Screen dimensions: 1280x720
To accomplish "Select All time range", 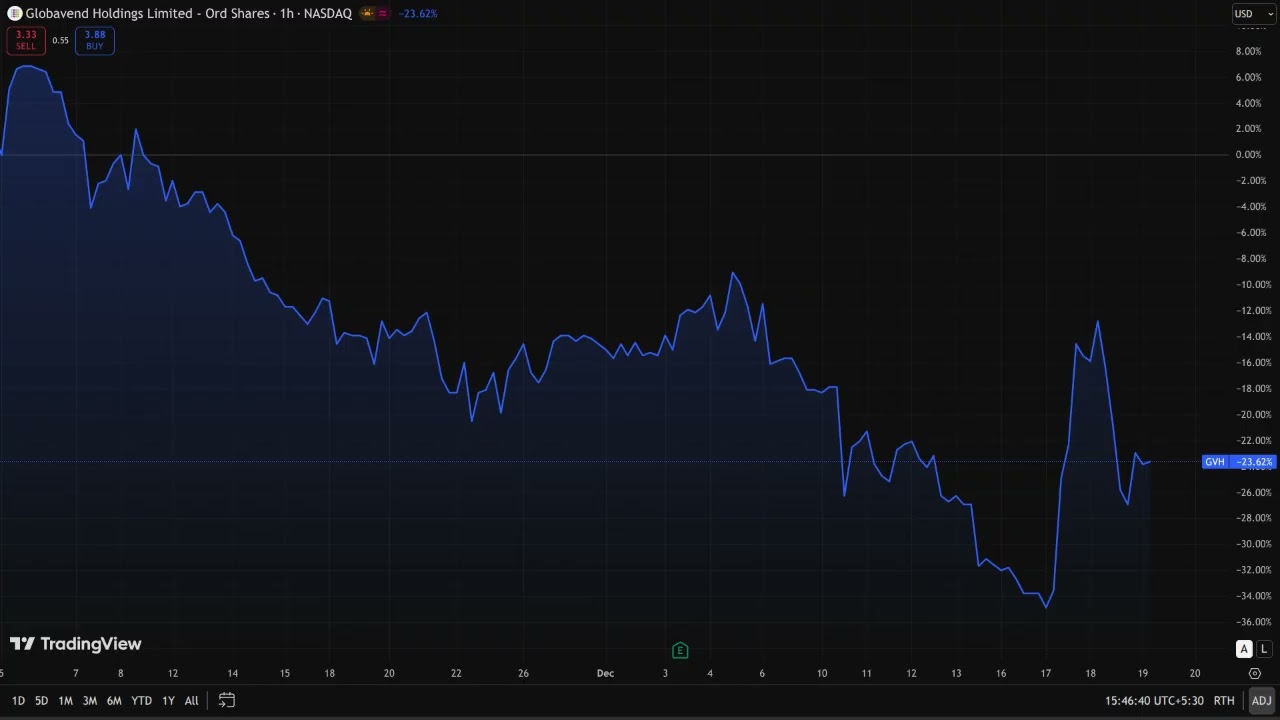I will 191,701.
